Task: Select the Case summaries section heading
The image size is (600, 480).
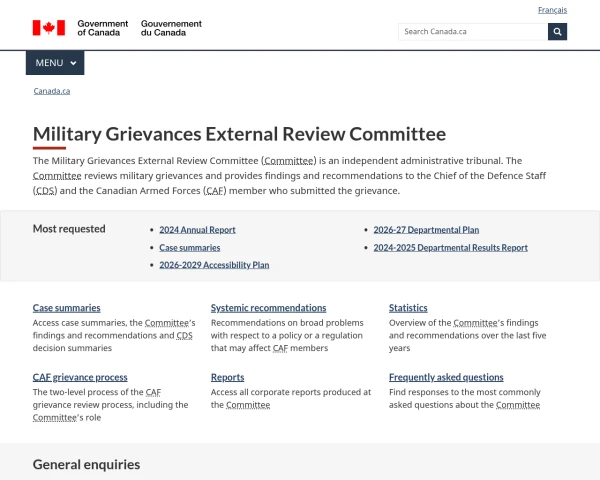Action: (67, 308)
